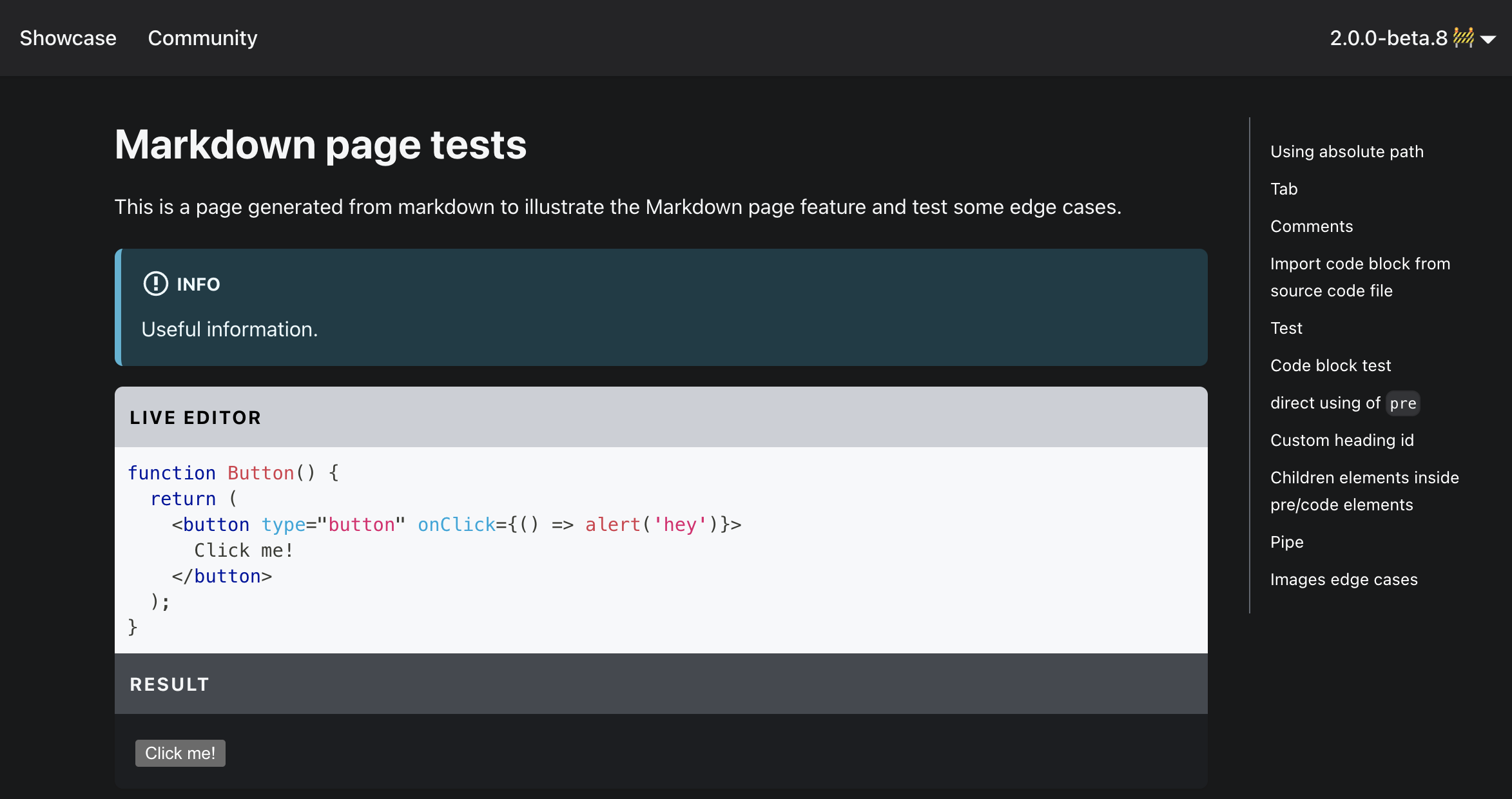Click the construction emoji next to version
Image resolution: width=1512 pixels, height=799 pixels.
[1463, 37]
